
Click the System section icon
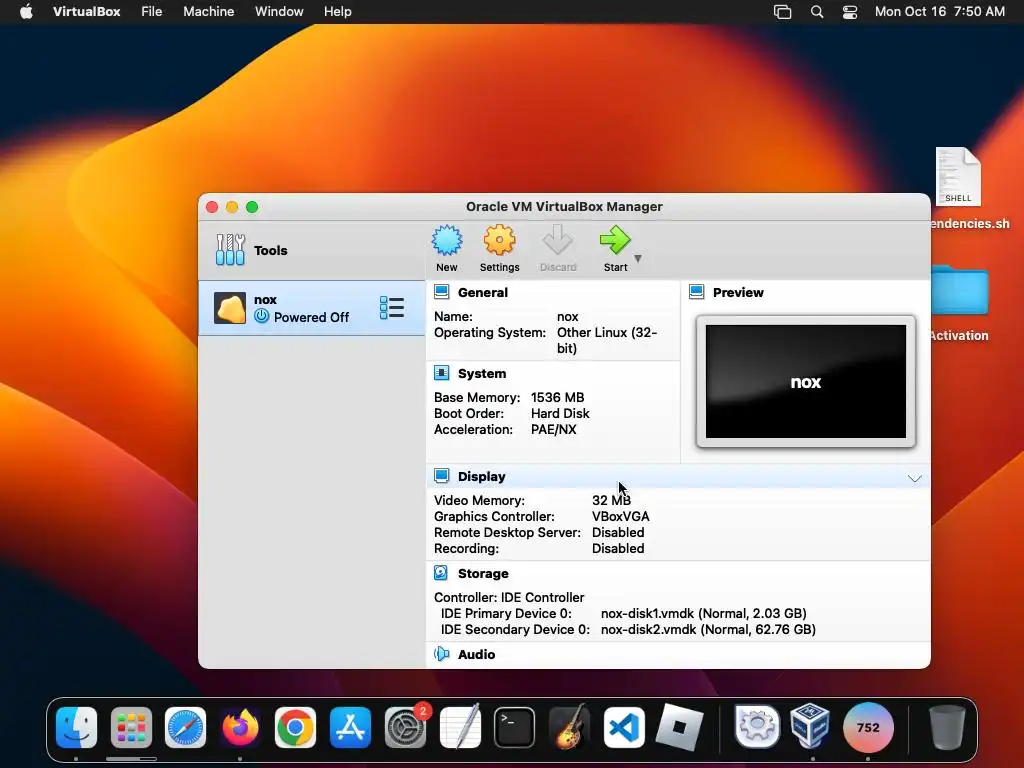click(x=441, y=373)
